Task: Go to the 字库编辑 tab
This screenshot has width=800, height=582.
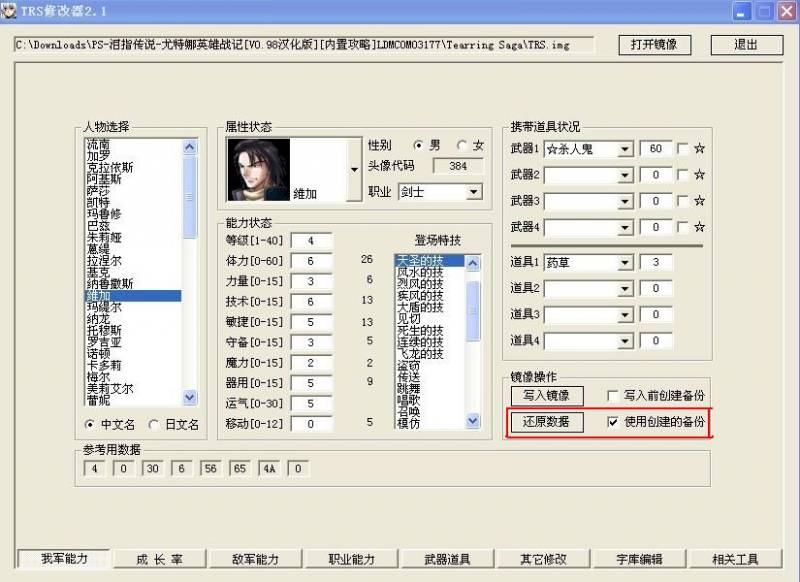Action: click(x=637, y=559)
